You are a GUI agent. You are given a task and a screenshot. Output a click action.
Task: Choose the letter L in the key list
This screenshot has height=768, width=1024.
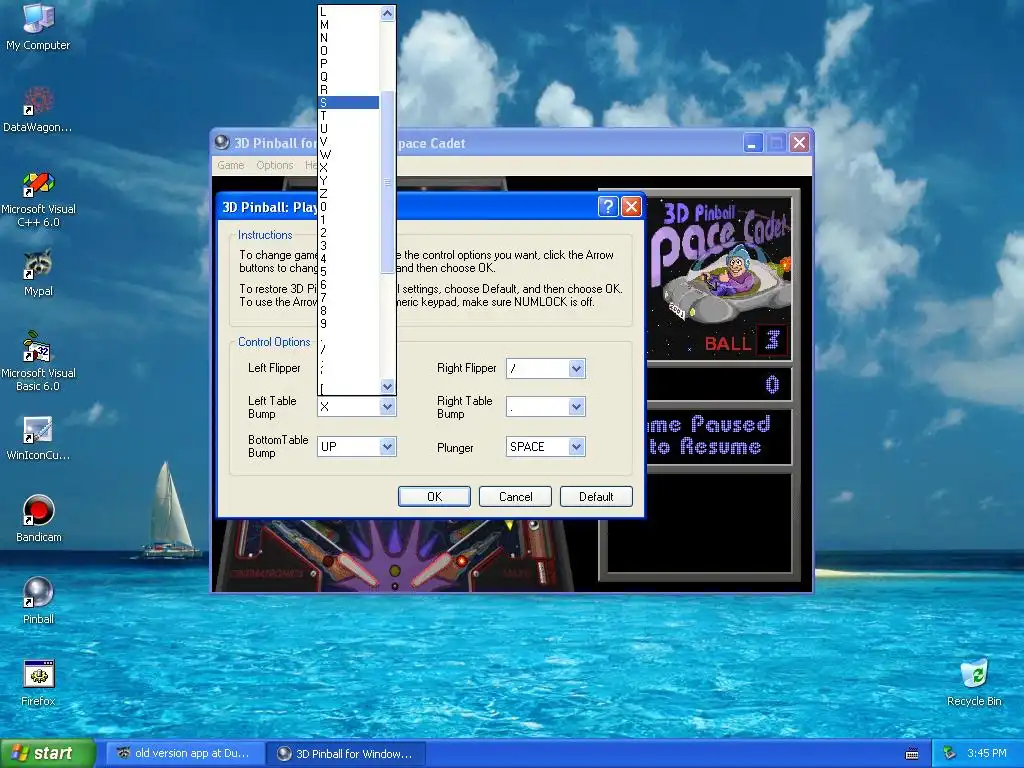(x=349, y=12)
